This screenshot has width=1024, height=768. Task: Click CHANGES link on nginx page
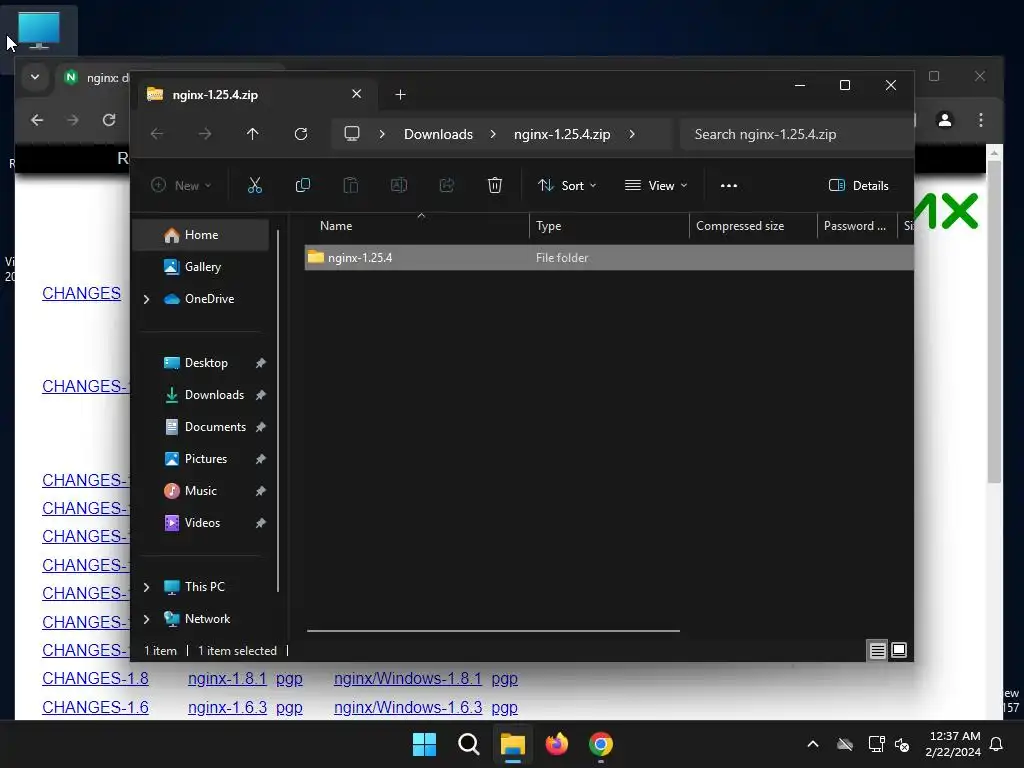82,293
